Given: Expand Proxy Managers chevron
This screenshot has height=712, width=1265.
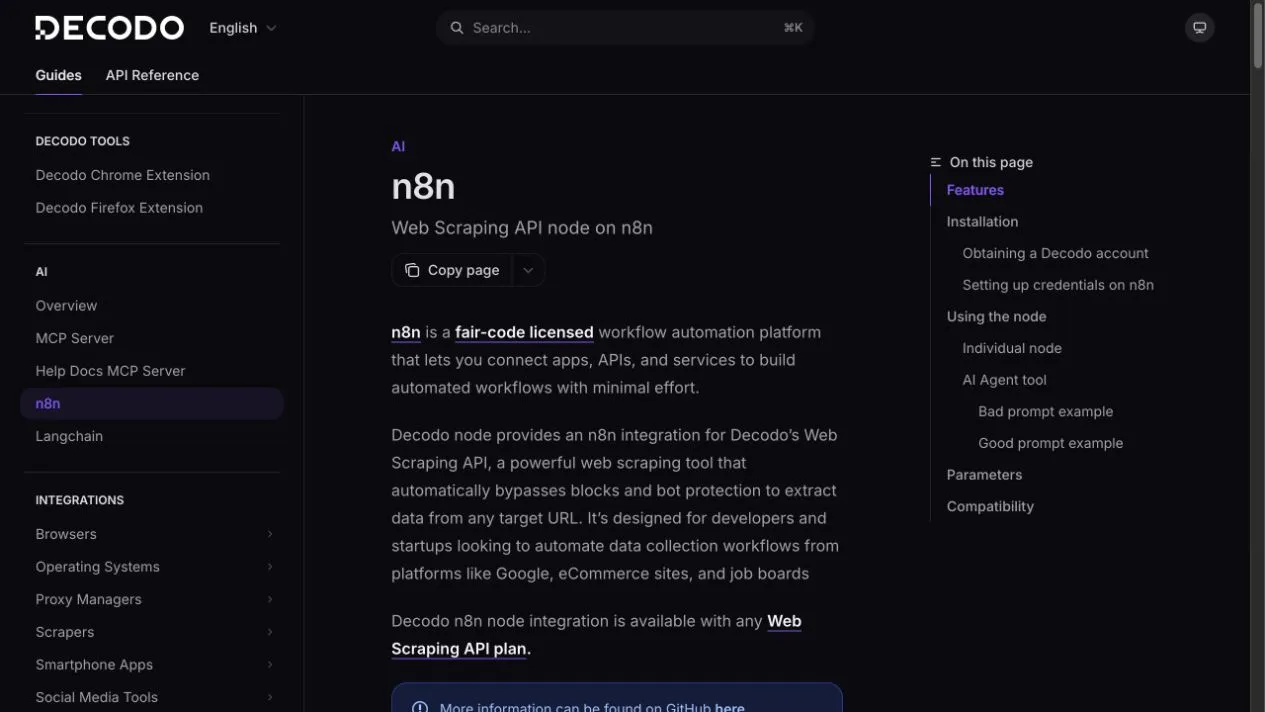Looking at the screenshot, I should (270, 600).
